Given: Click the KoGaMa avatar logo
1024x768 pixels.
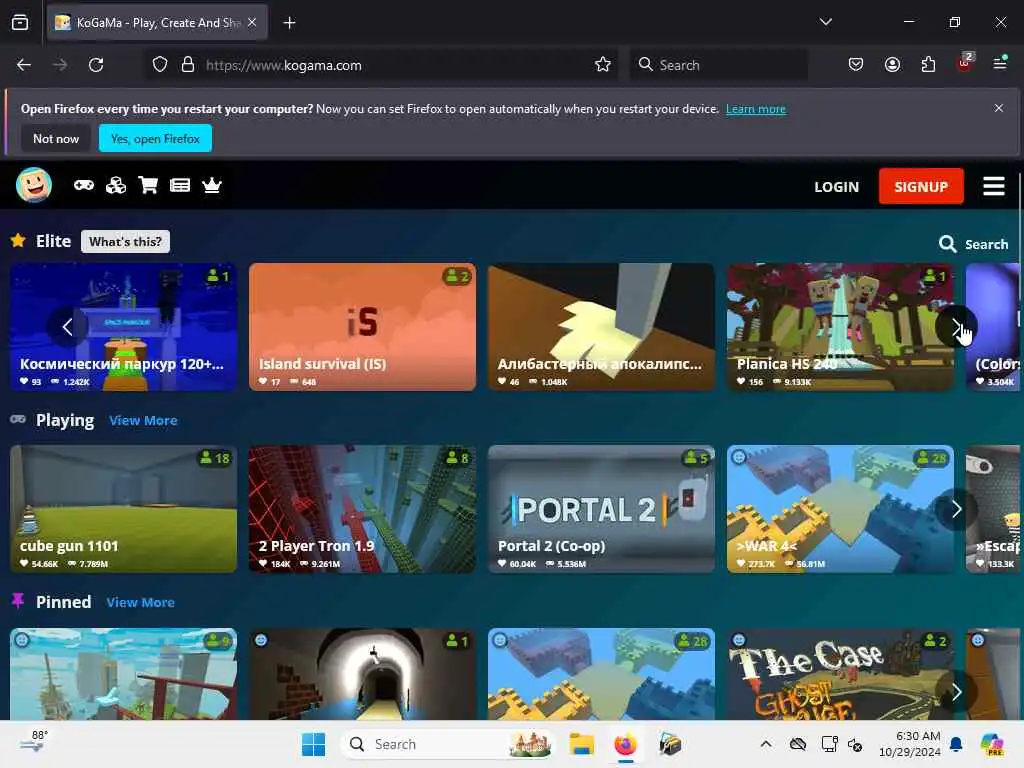Looking at the screenshot, I should pyautogui.click(x=34, y=185).
